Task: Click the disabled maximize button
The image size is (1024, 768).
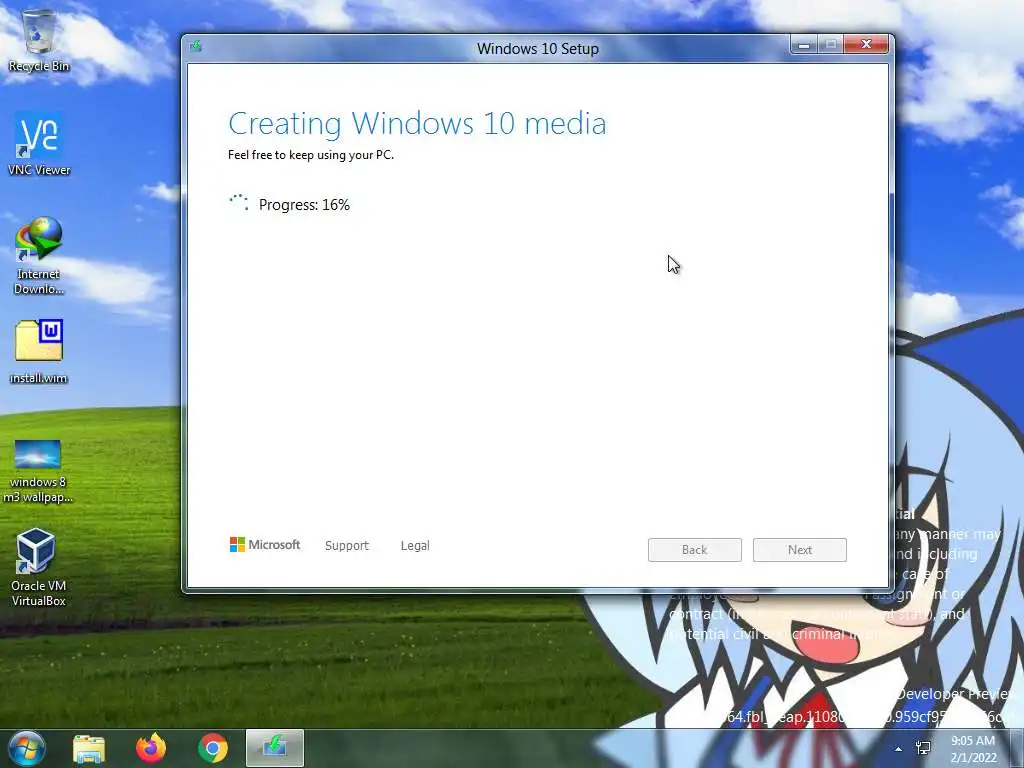Action: pyautogui.click(x=831, y=44)
